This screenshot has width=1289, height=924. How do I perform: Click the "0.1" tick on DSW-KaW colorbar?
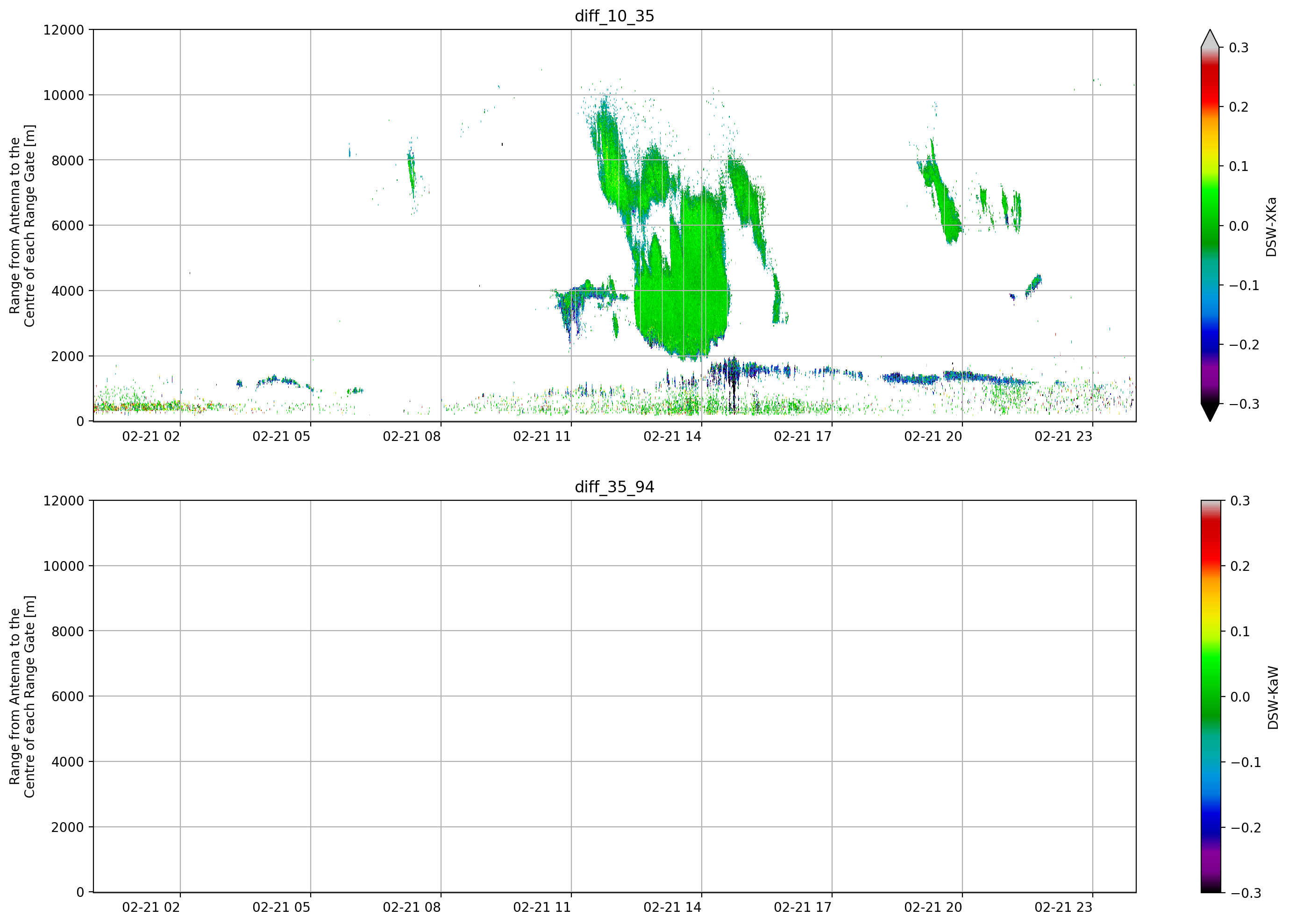(x=1240, y=632)
